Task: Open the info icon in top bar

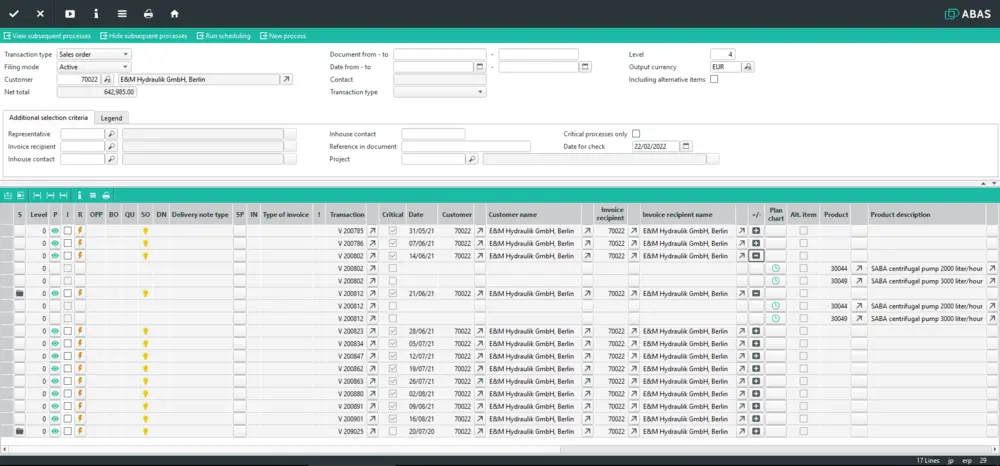Action: (96, 13)
